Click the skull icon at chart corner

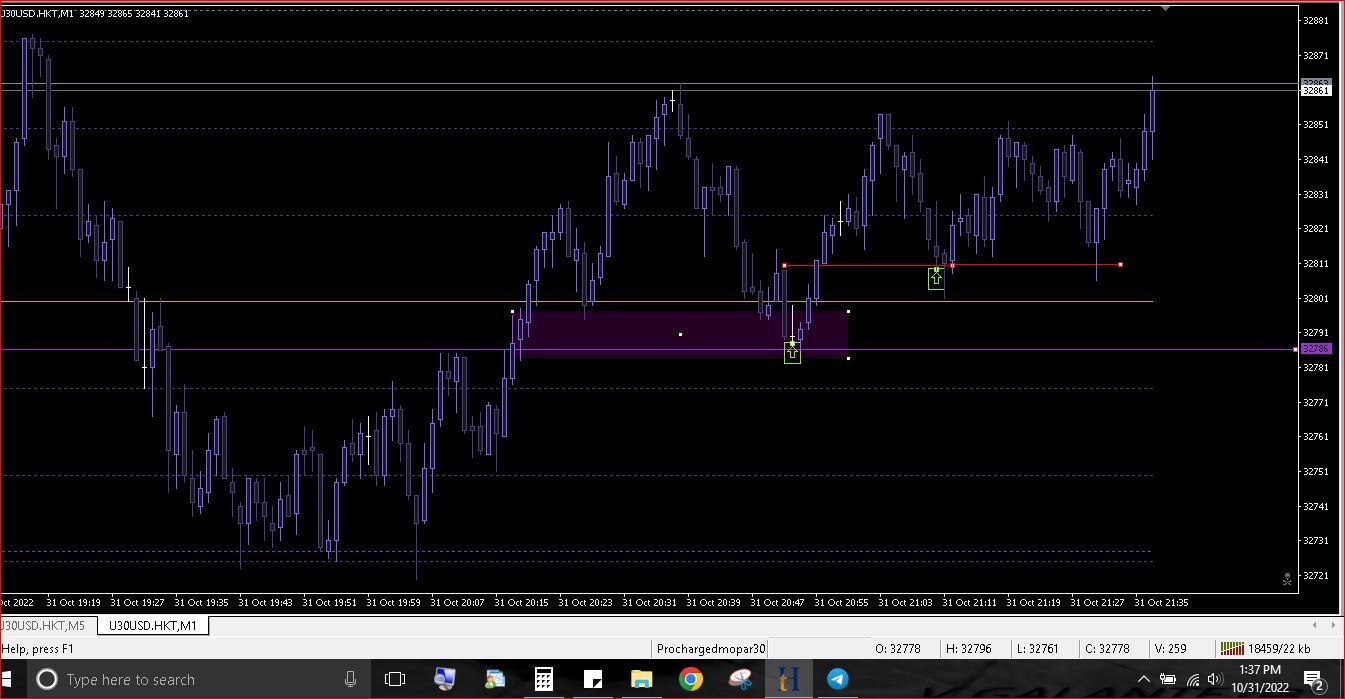tap(1287, 579)
